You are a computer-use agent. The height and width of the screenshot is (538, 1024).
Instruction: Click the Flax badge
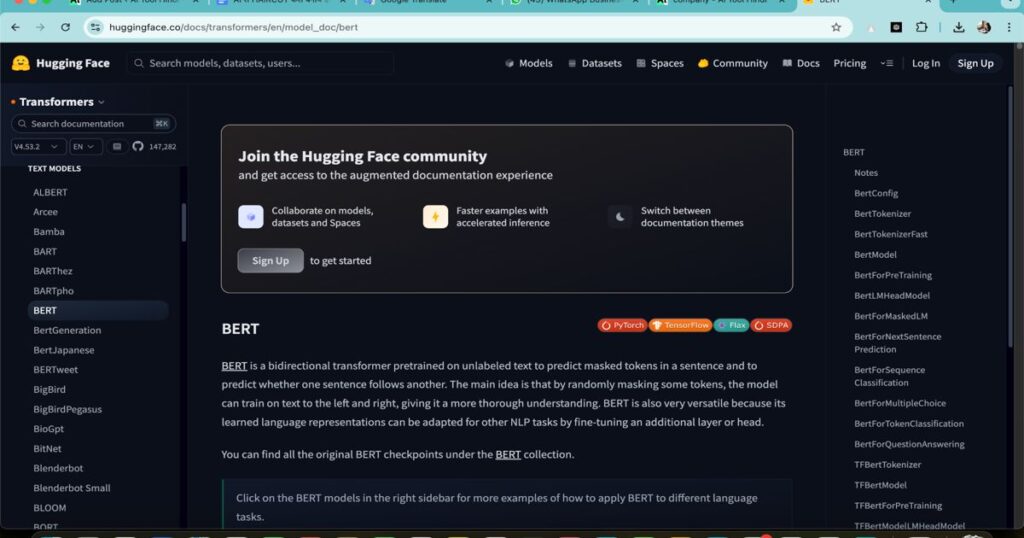coord(731,325)
